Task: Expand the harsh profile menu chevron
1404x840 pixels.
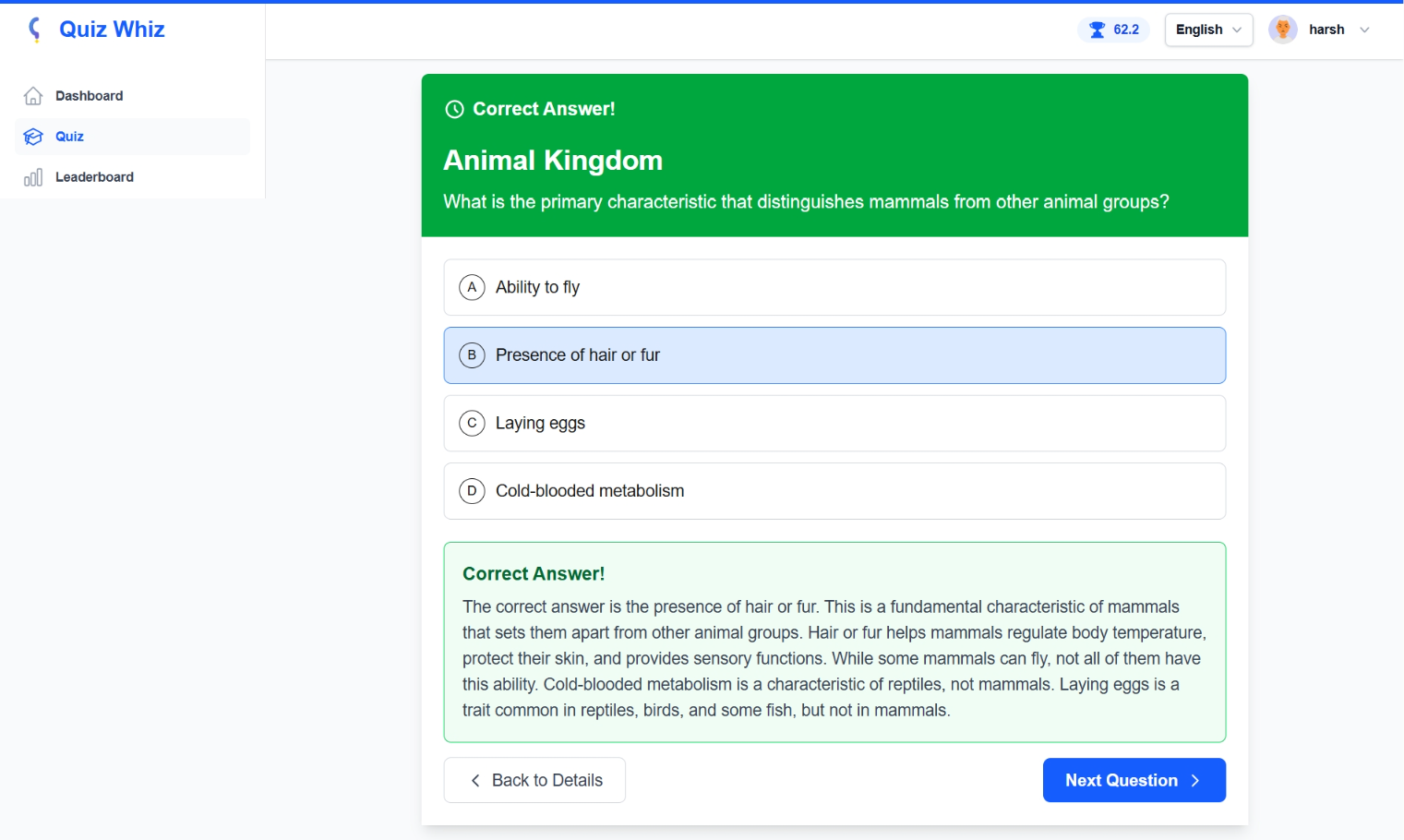Action: pyautogui.click(x=1364, y=30)
